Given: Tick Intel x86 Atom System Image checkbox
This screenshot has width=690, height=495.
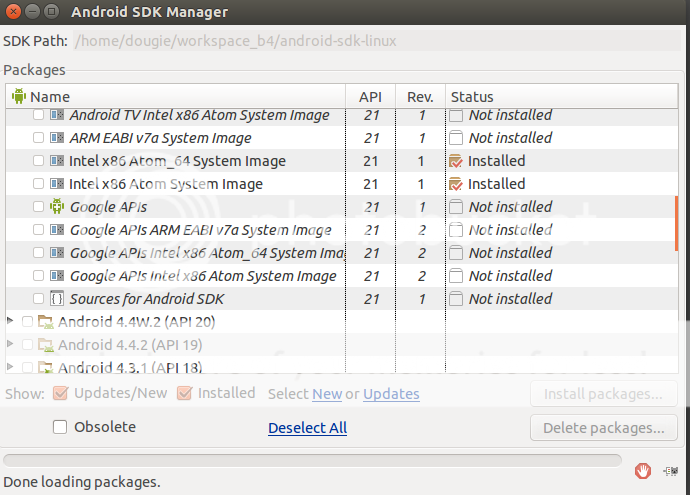Looking at the screenshot, I should [39, 183].
